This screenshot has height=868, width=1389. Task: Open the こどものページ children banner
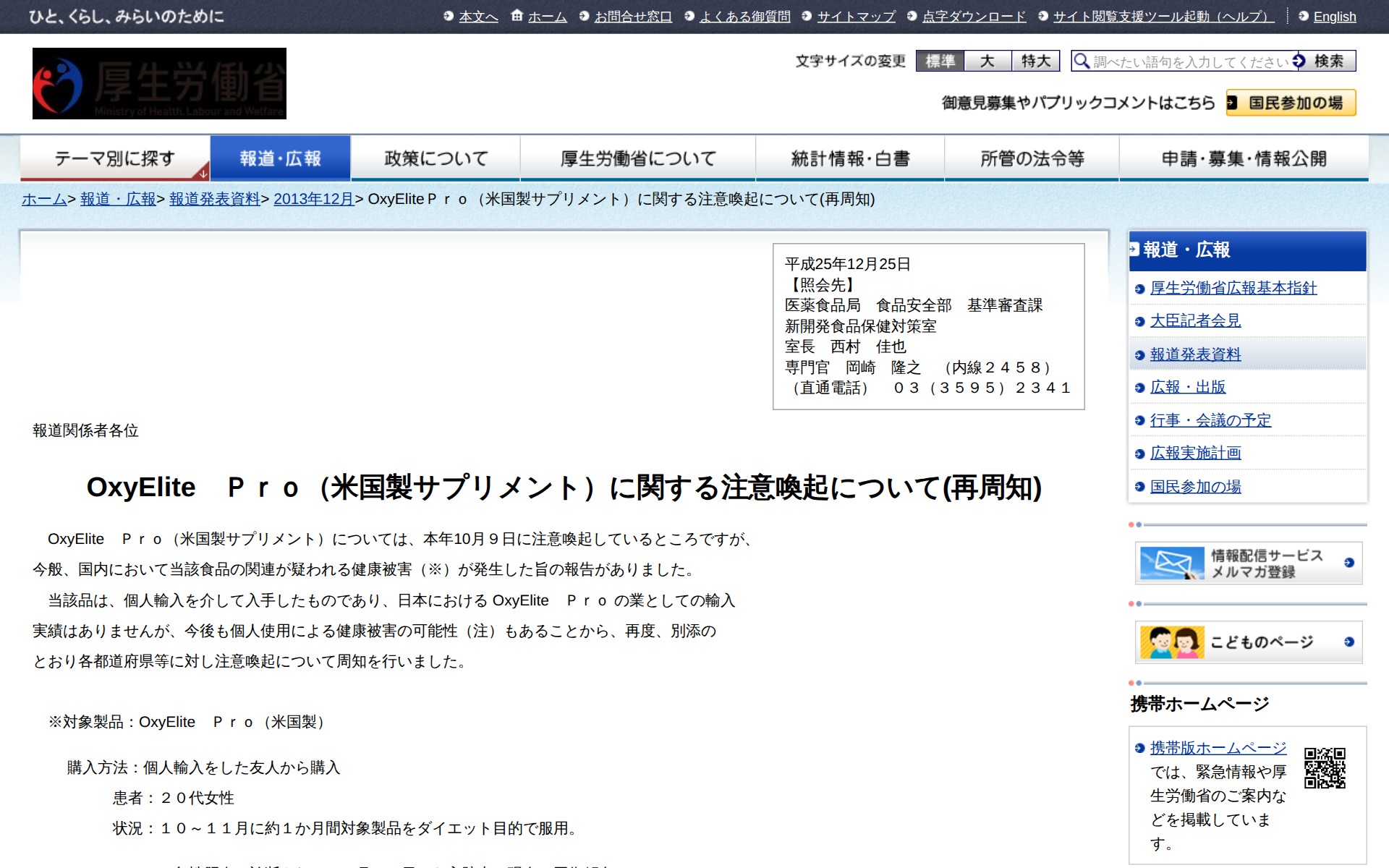[1248, 642]
